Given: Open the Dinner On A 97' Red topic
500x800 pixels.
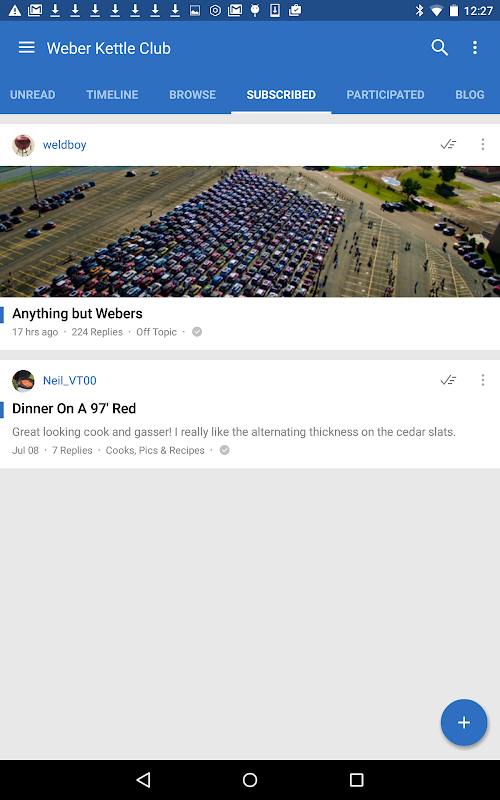Looking at the screenshot, I should tap(74, 408).
